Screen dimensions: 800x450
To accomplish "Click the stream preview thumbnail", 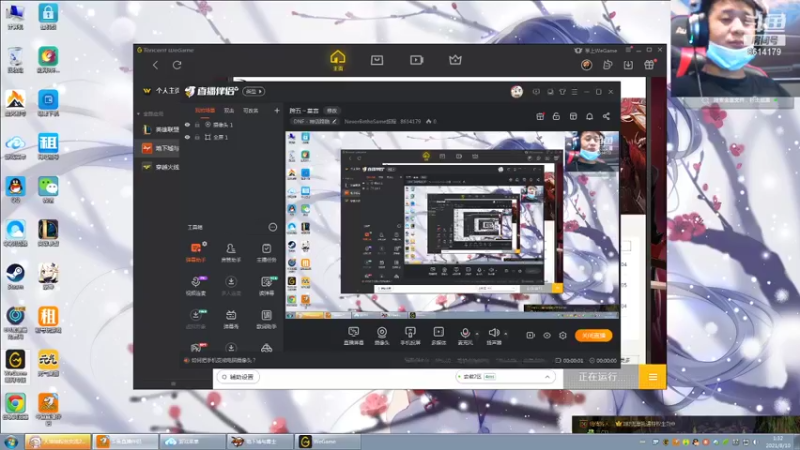I will 452,225.
